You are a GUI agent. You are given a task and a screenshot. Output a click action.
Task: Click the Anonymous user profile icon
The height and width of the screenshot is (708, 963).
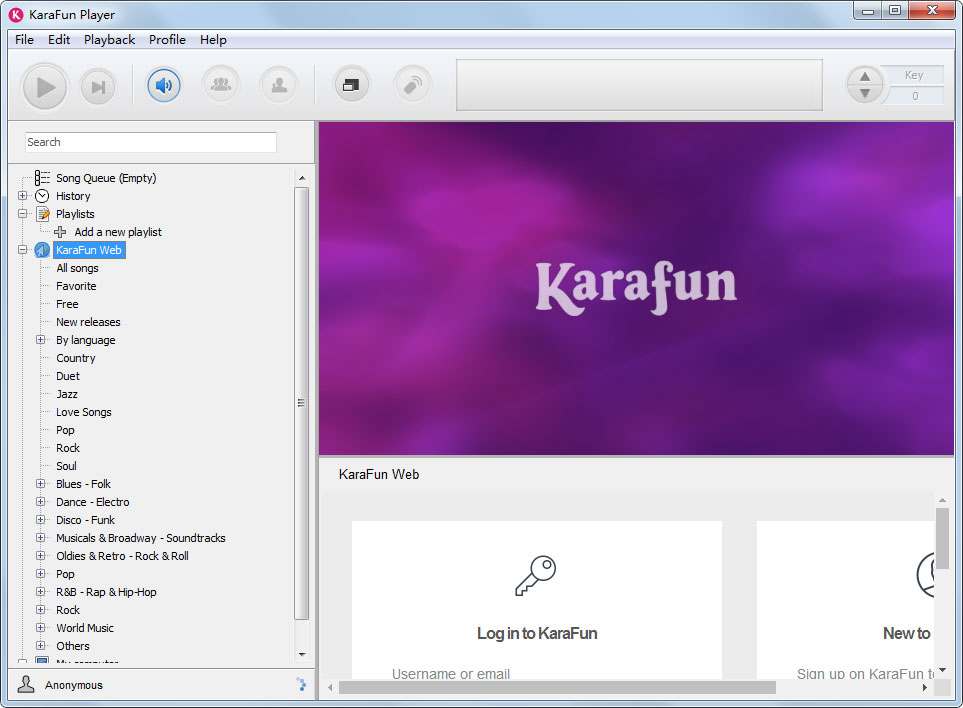(x=27, y=685)
